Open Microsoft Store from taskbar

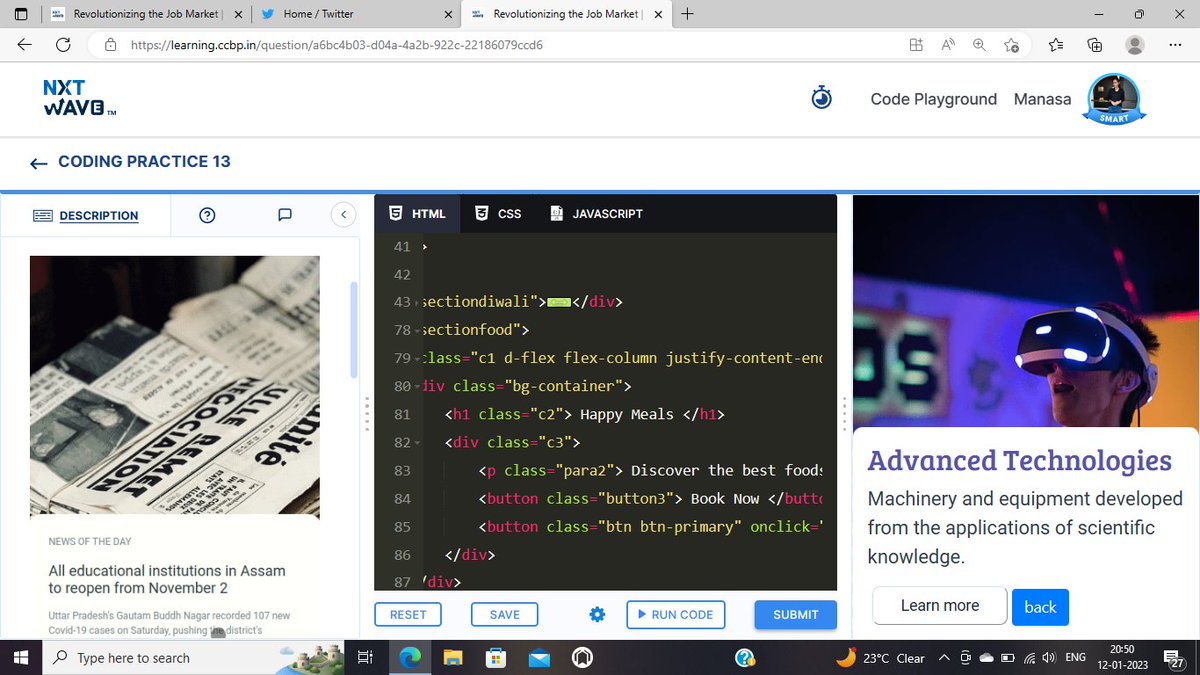coord(497,657)
